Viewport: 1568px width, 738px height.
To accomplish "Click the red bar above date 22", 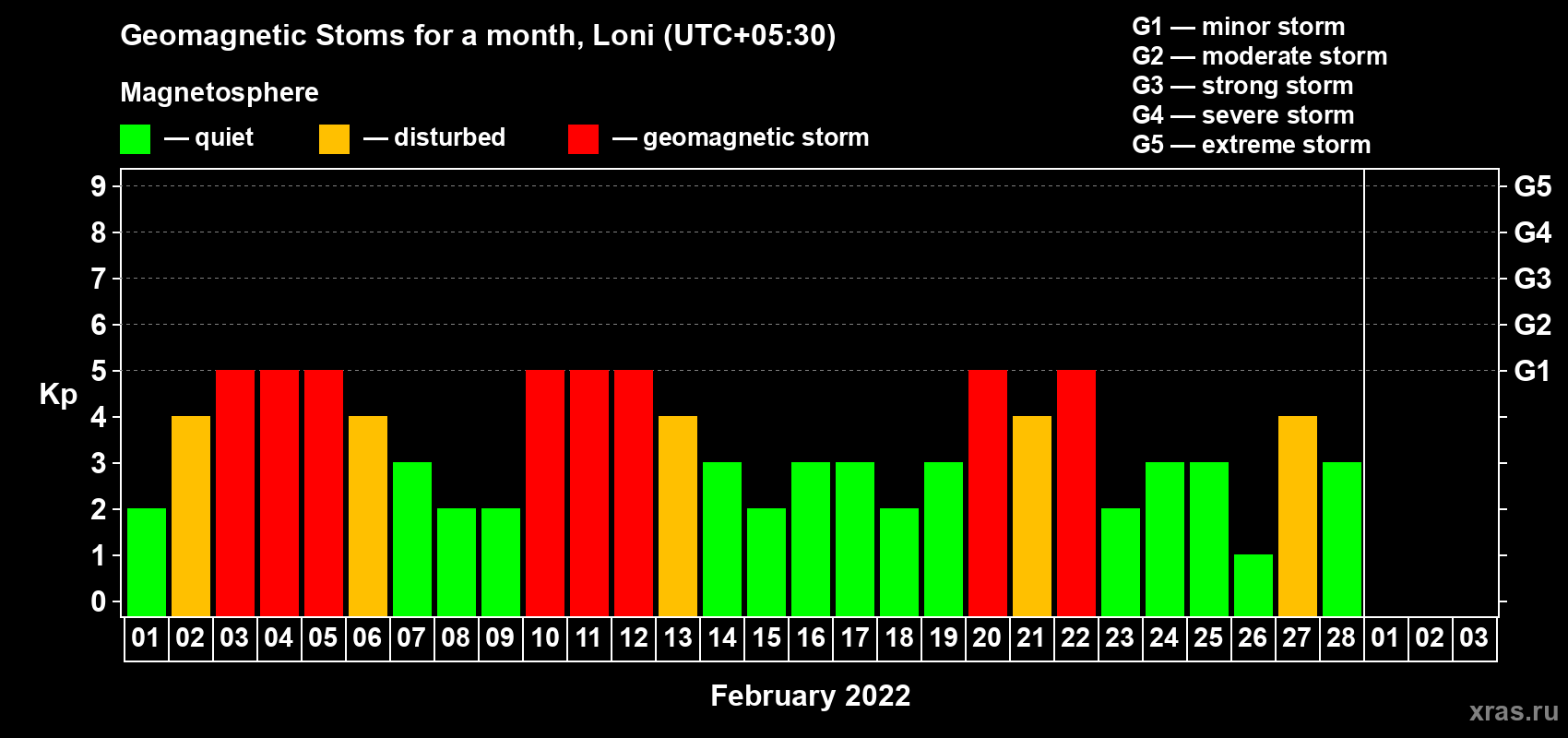I will click(1076, 493).
